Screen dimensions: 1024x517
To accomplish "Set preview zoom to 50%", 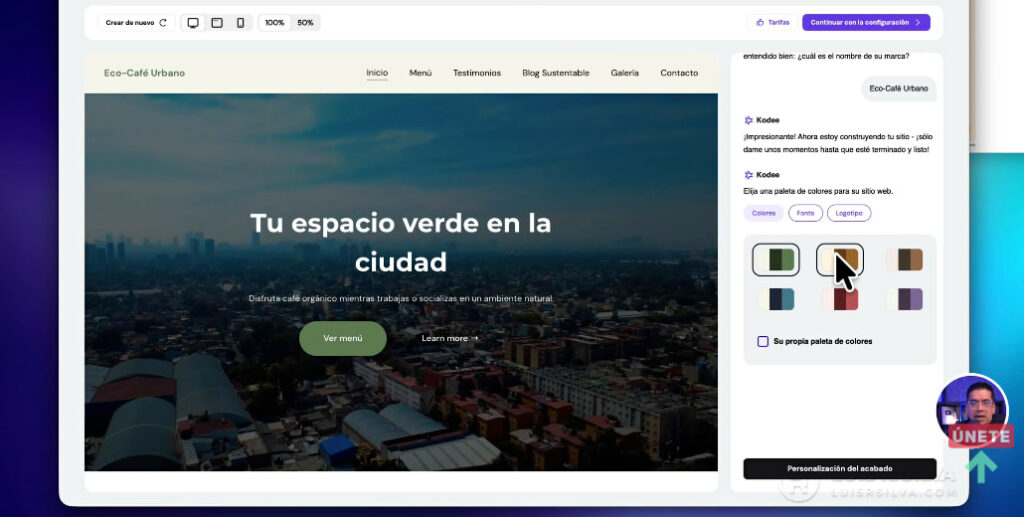I will [x=305, y=23].
